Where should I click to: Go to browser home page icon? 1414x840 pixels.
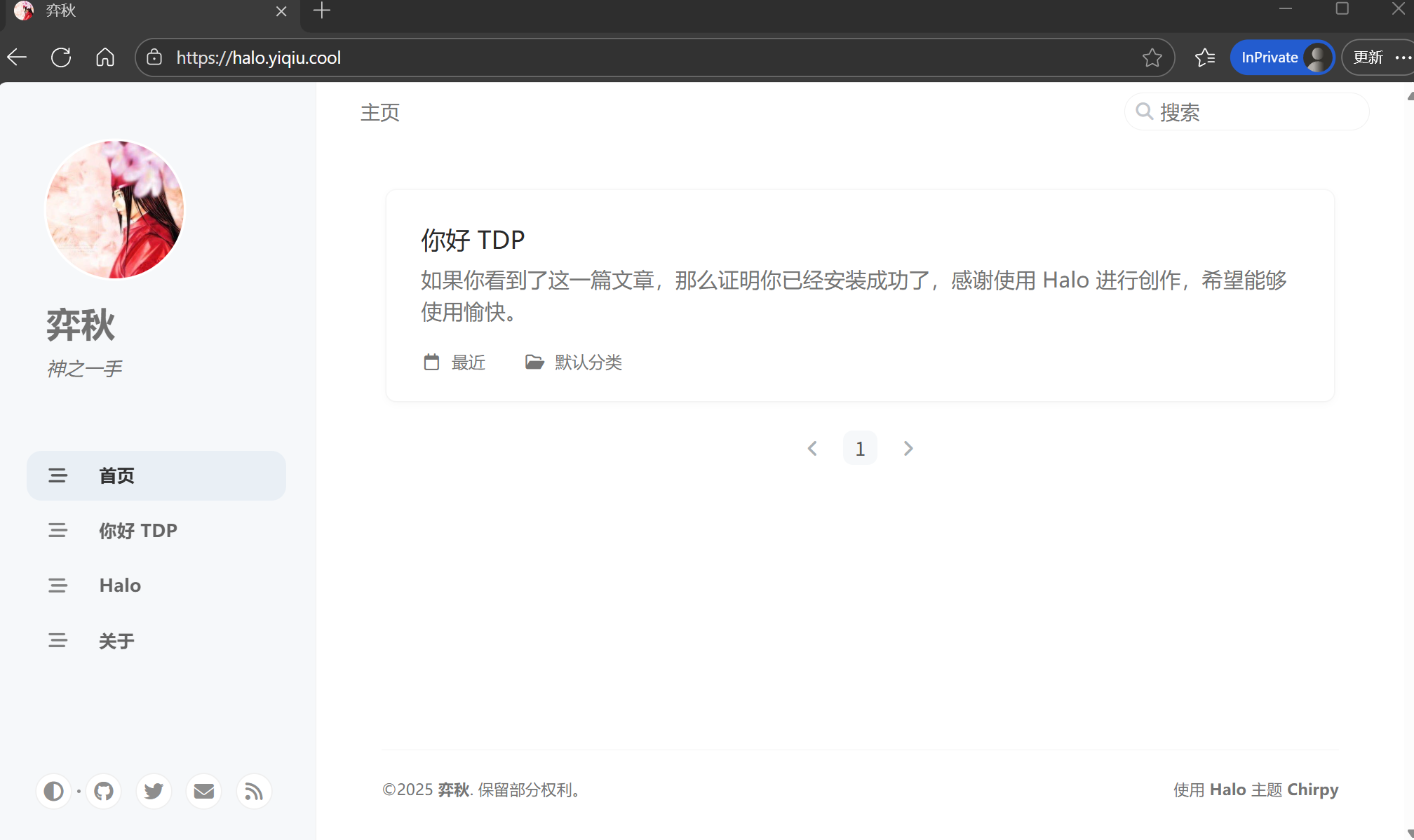(x=105, y=57)
